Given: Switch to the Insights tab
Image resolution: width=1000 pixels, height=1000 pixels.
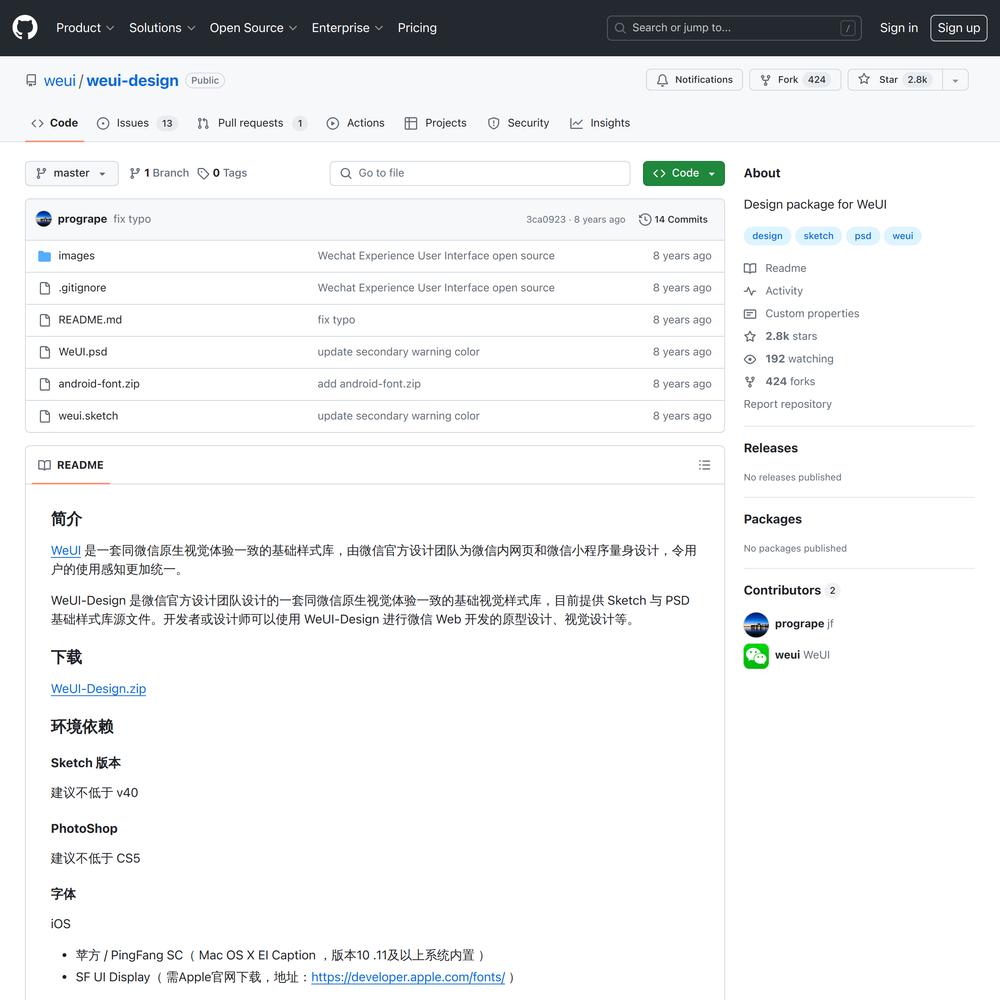Looking at the screenshot, I should coord(599,123).
